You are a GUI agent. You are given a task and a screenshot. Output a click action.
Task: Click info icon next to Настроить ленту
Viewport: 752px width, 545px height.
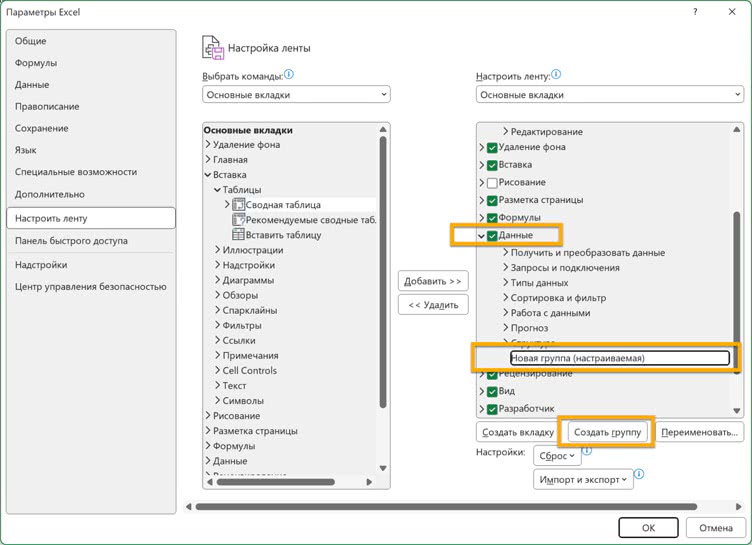pos(556,74)
